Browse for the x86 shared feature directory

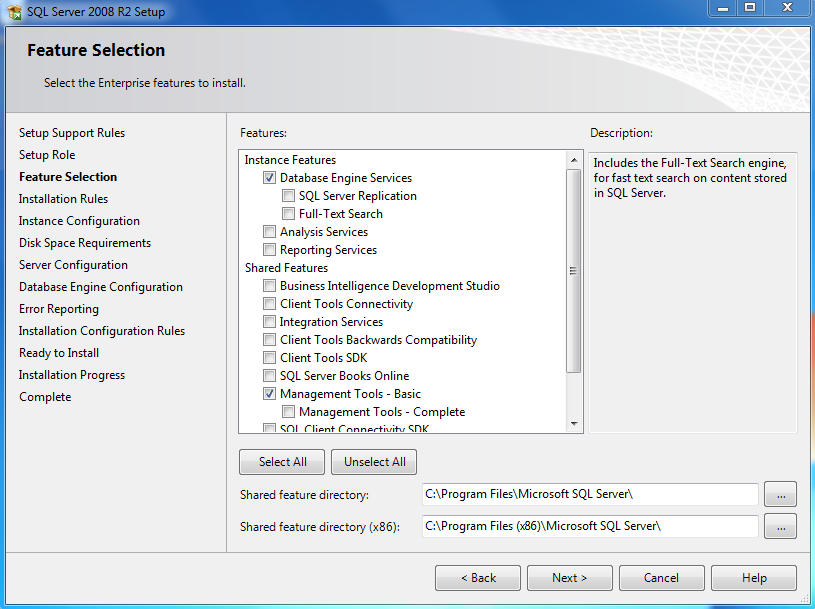(x=780, y=526)
